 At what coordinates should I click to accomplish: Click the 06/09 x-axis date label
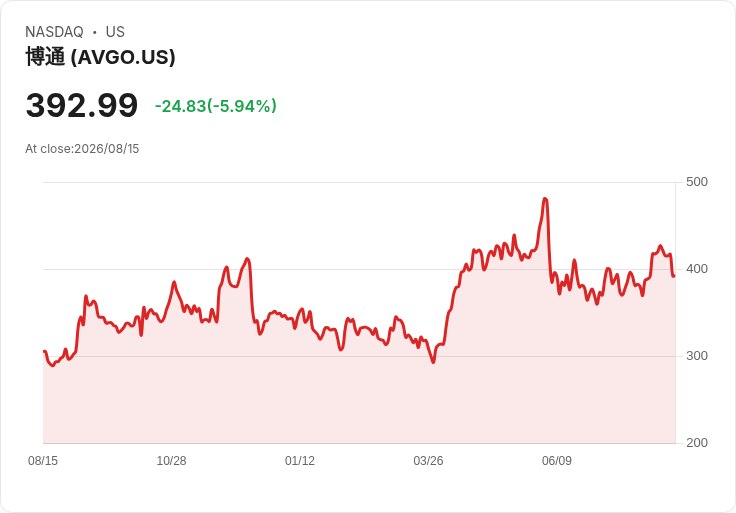tap(557, 460)
